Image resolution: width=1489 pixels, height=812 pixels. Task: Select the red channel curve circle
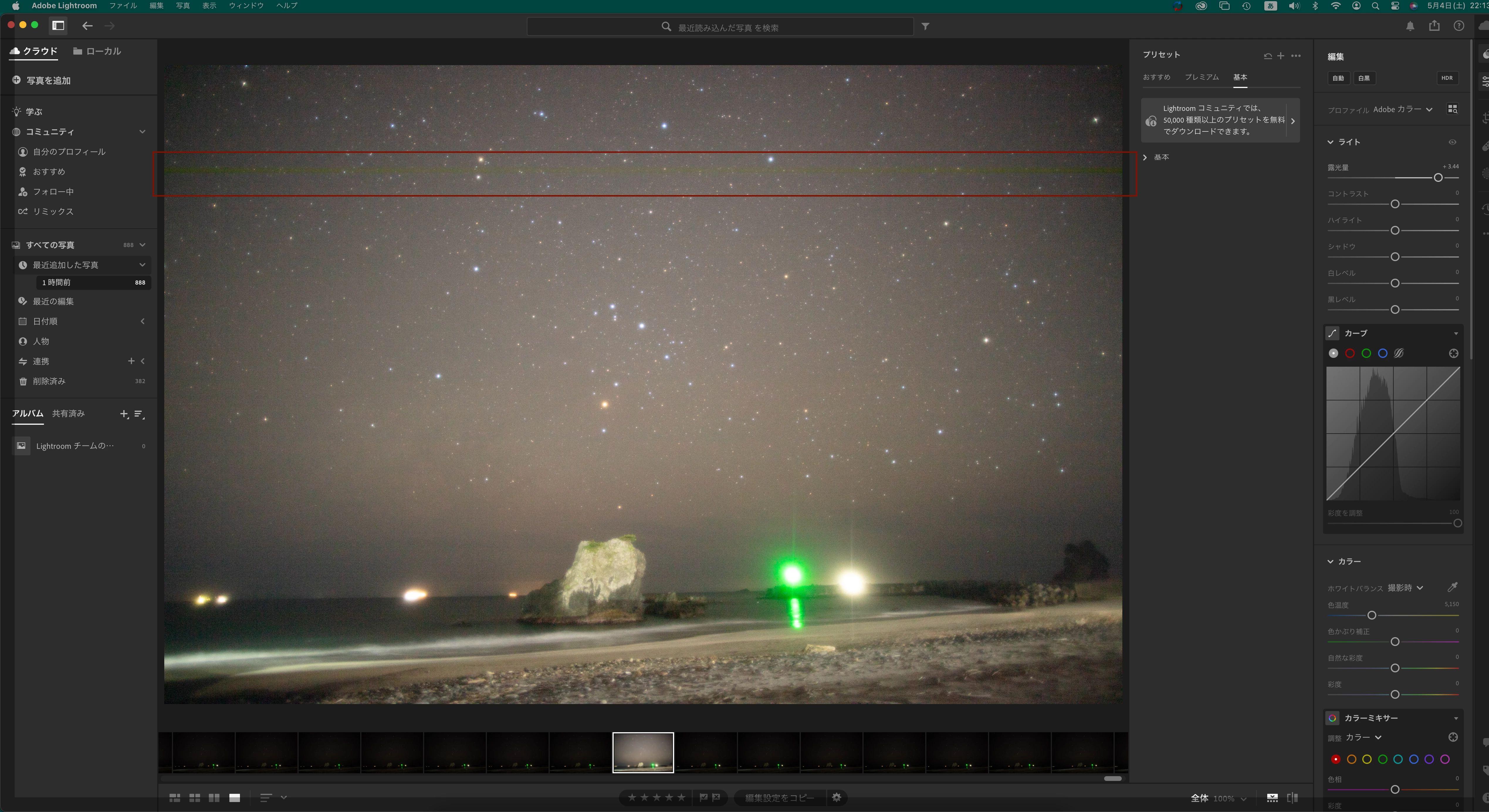click(x=1350, y=353)
